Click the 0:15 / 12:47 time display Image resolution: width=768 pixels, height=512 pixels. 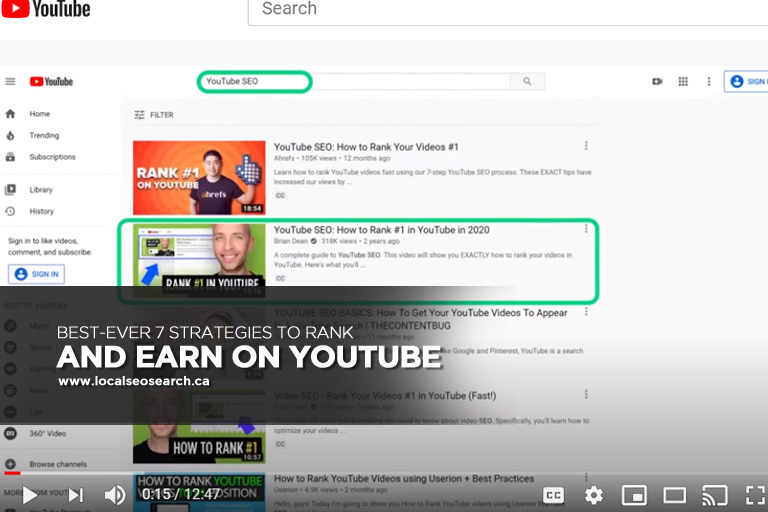click(x=181, y=494)
